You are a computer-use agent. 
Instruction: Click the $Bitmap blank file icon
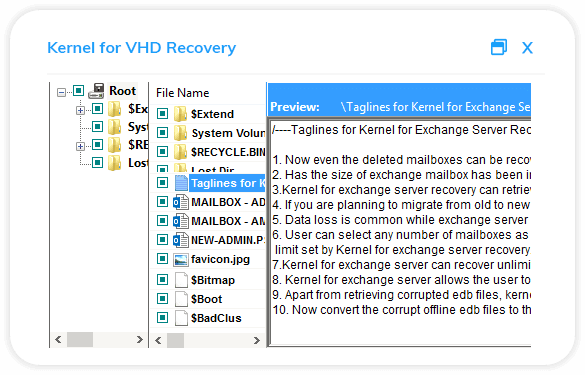pos(181,280)
